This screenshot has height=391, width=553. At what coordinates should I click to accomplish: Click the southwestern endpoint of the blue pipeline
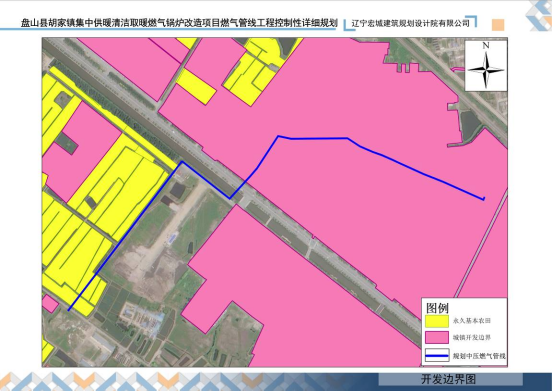pos(69,310)
